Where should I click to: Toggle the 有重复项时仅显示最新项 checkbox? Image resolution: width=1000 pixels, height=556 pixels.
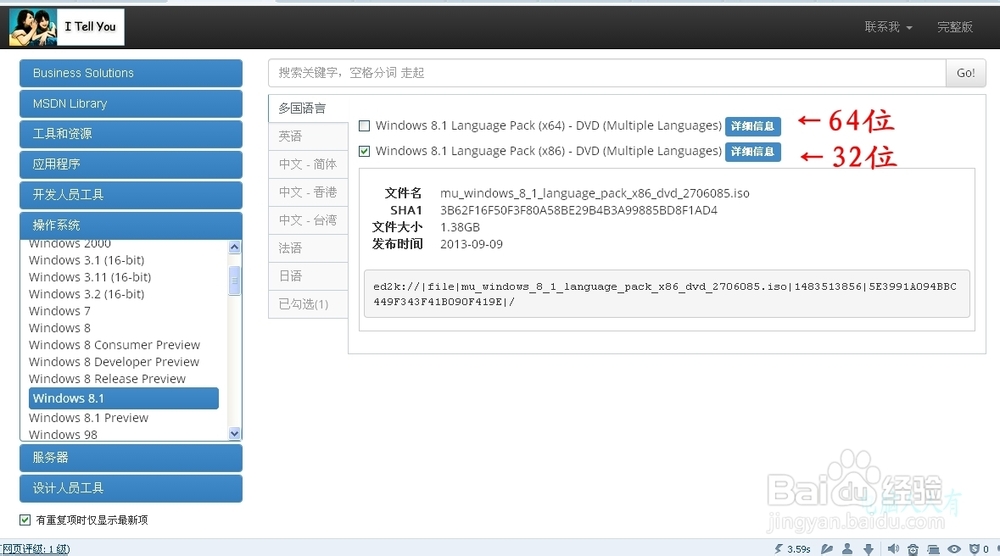pyautogui.click(x=25, y=520)
